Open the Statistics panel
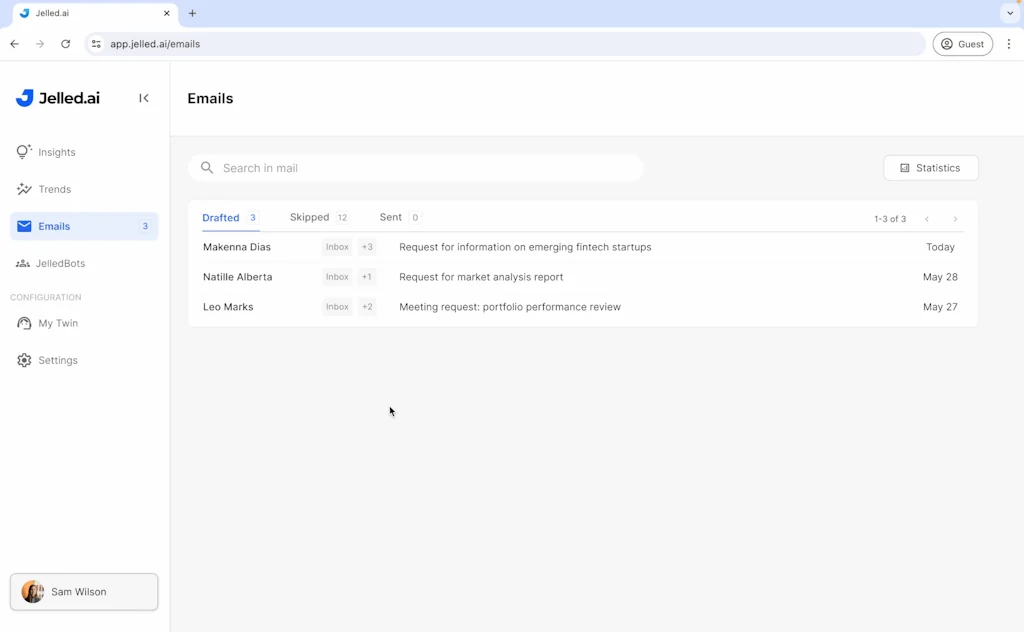This screenshot has width=1024, height=632. [x=931, y=167]
